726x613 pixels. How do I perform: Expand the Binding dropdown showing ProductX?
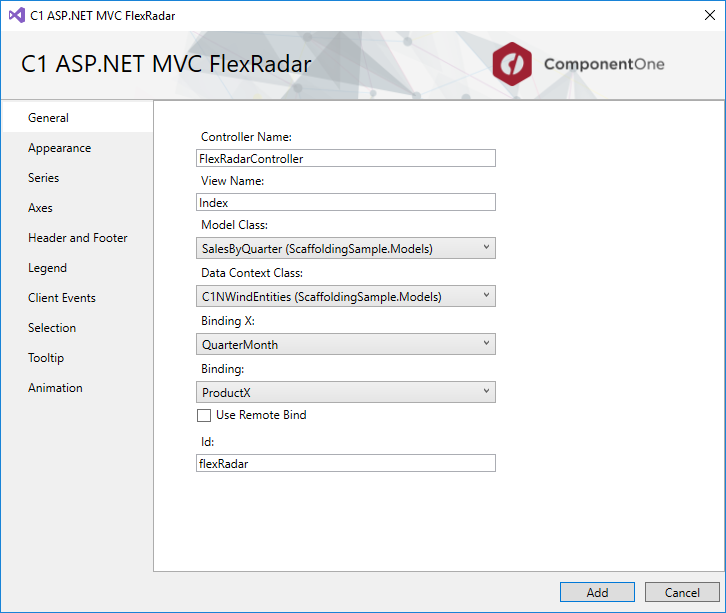[346, 392]
